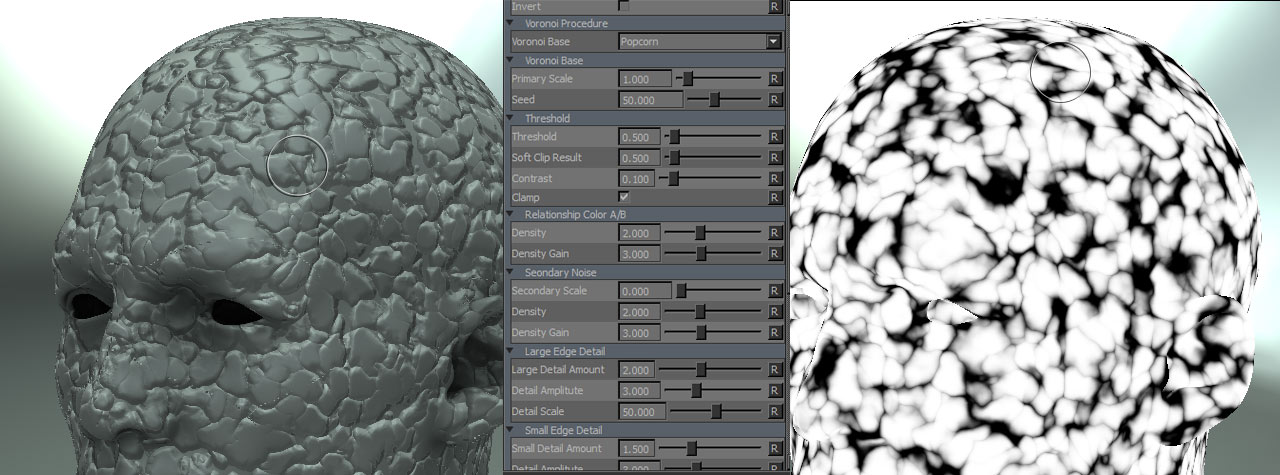Screen dimensions: 1280x475
Task: Click the reset R button for Primary Scale
Action: (774, 78)
